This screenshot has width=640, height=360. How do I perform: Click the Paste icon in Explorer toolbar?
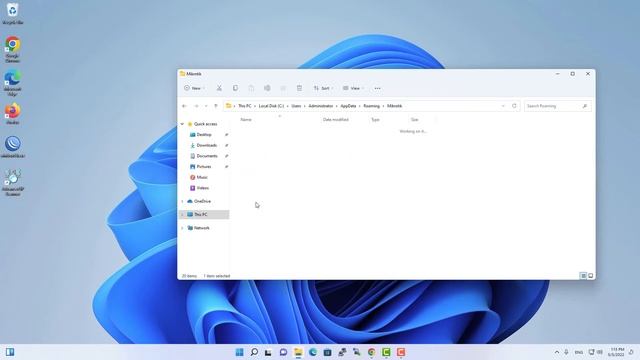(x=251, y=88)
